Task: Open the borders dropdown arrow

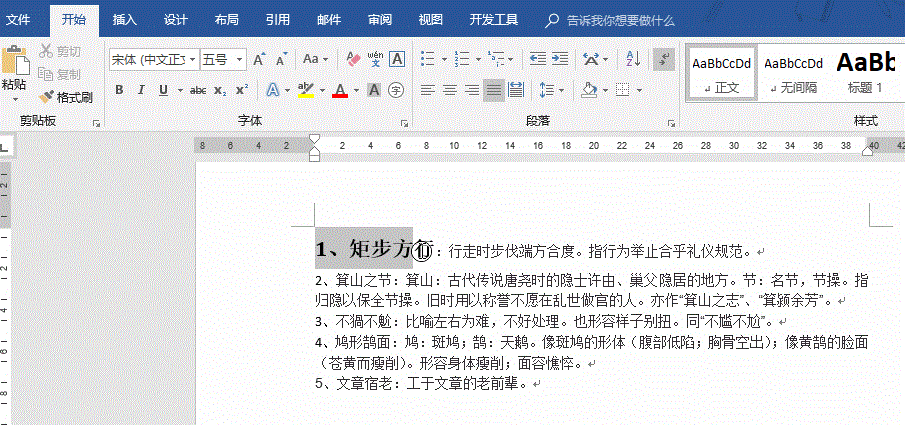Action: click(x=640, y=91)
